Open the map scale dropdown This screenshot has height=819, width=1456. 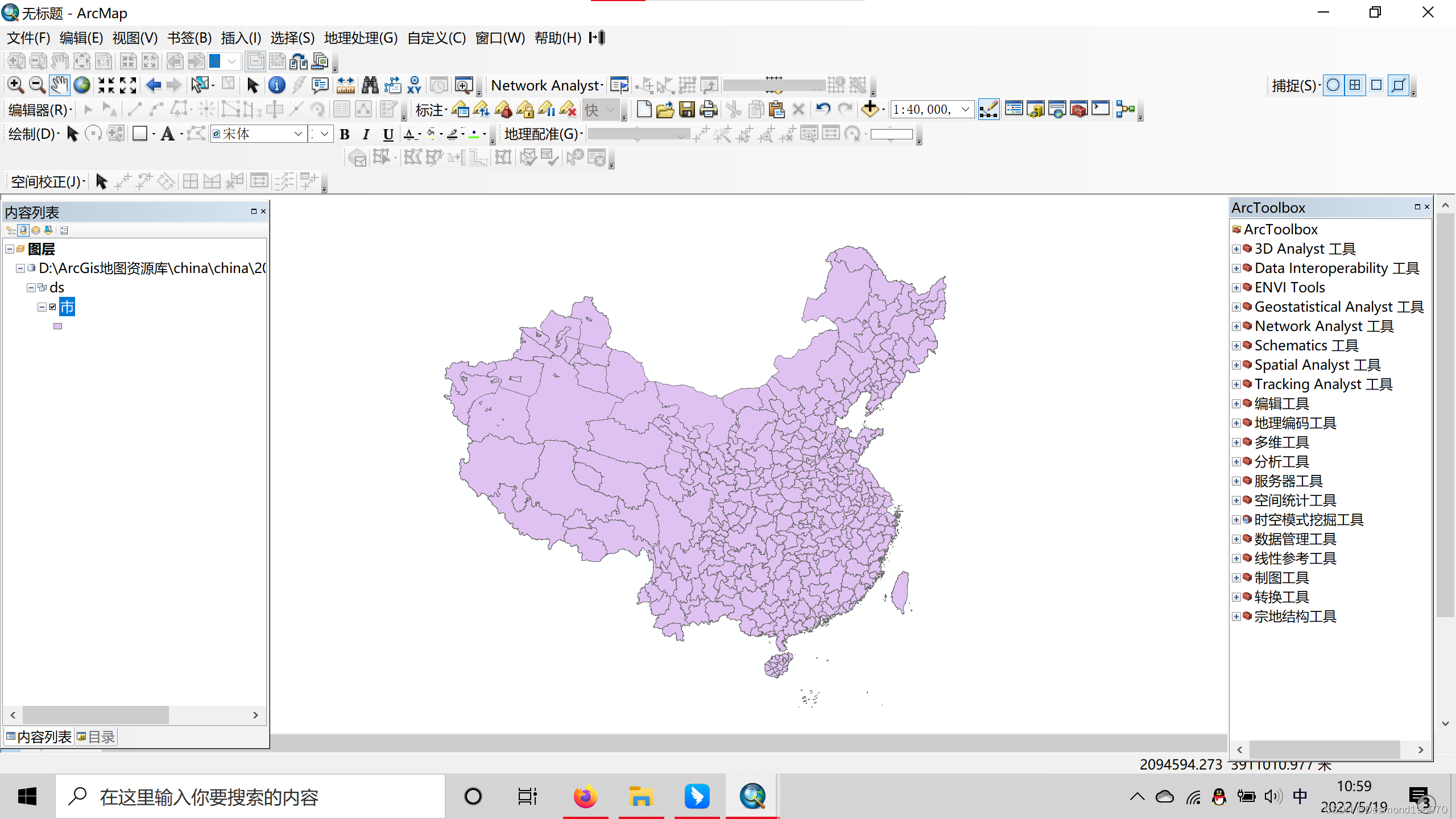tap(965, 109)
